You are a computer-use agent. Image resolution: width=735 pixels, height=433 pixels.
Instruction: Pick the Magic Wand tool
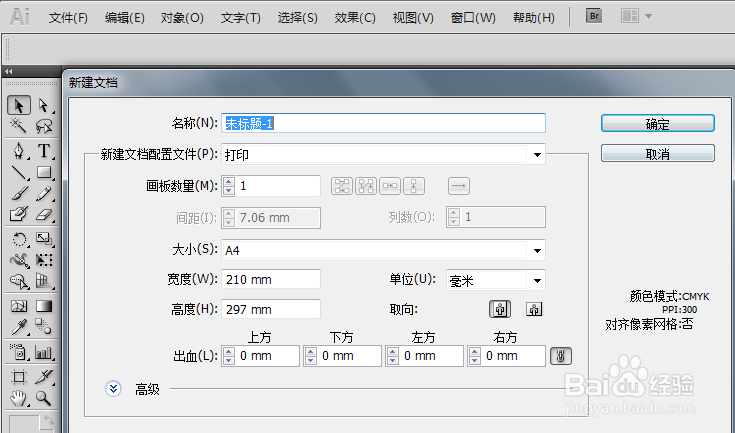click(19, 126)
